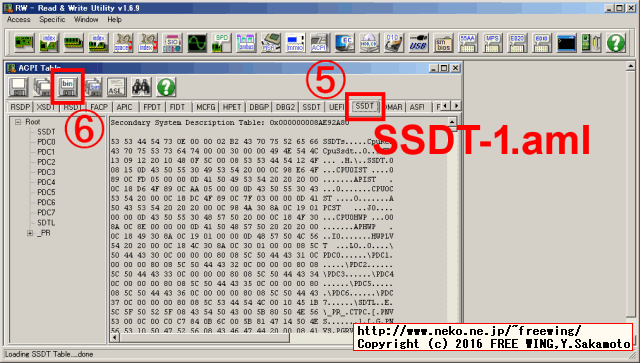Open the SMBus device tool
Screen dimensions: 640x363
click(x=246, y=42)
